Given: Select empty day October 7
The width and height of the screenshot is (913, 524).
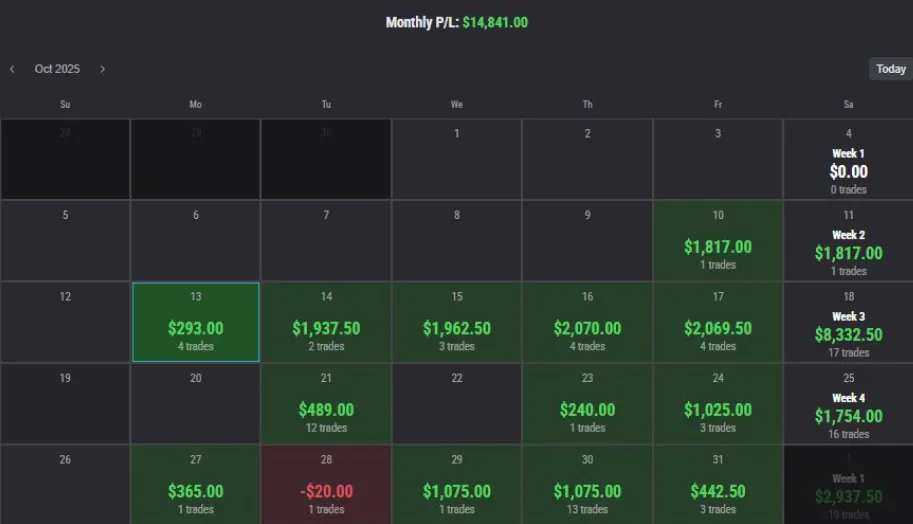Looking at the screenshot, I should click(x=326, y=240).
